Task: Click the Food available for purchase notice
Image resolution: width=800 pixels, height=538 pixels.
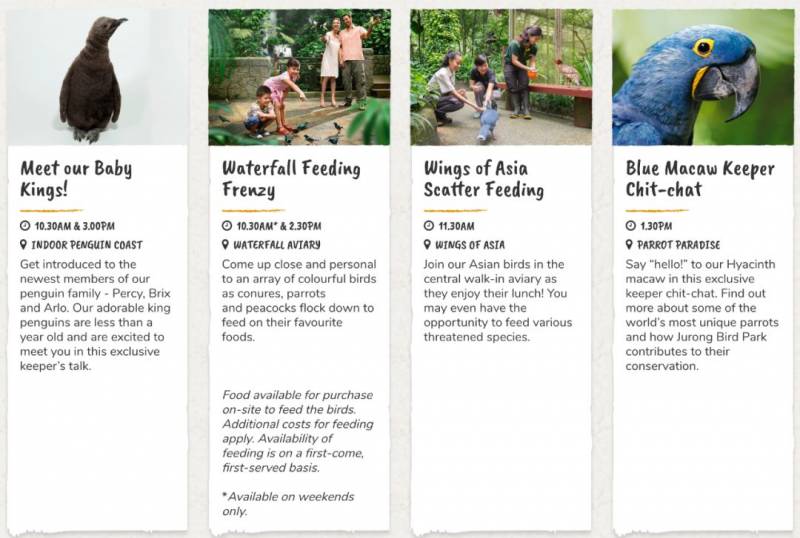Action: [x=298, y=431]
